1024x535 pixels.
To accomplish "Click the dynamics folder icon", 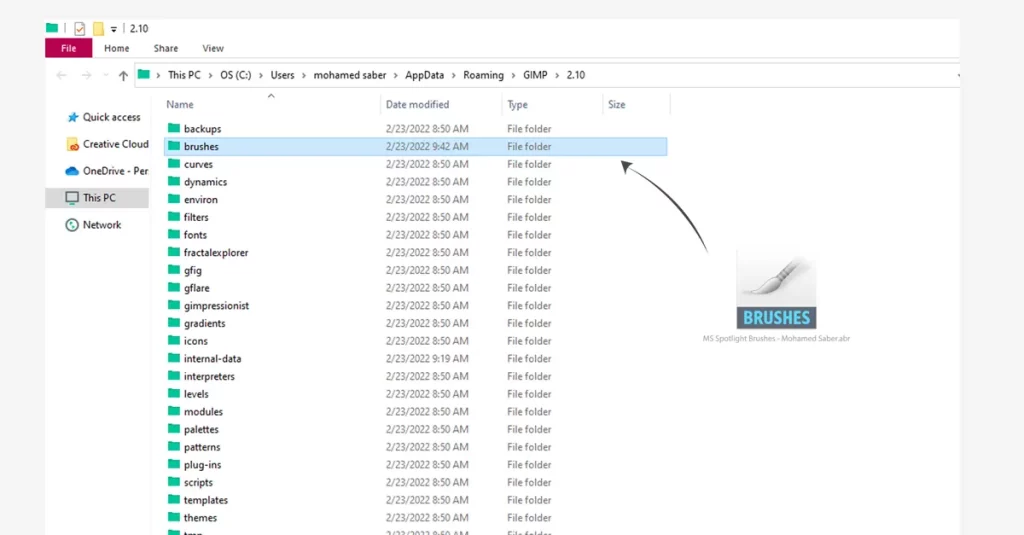I will (174, 181).
